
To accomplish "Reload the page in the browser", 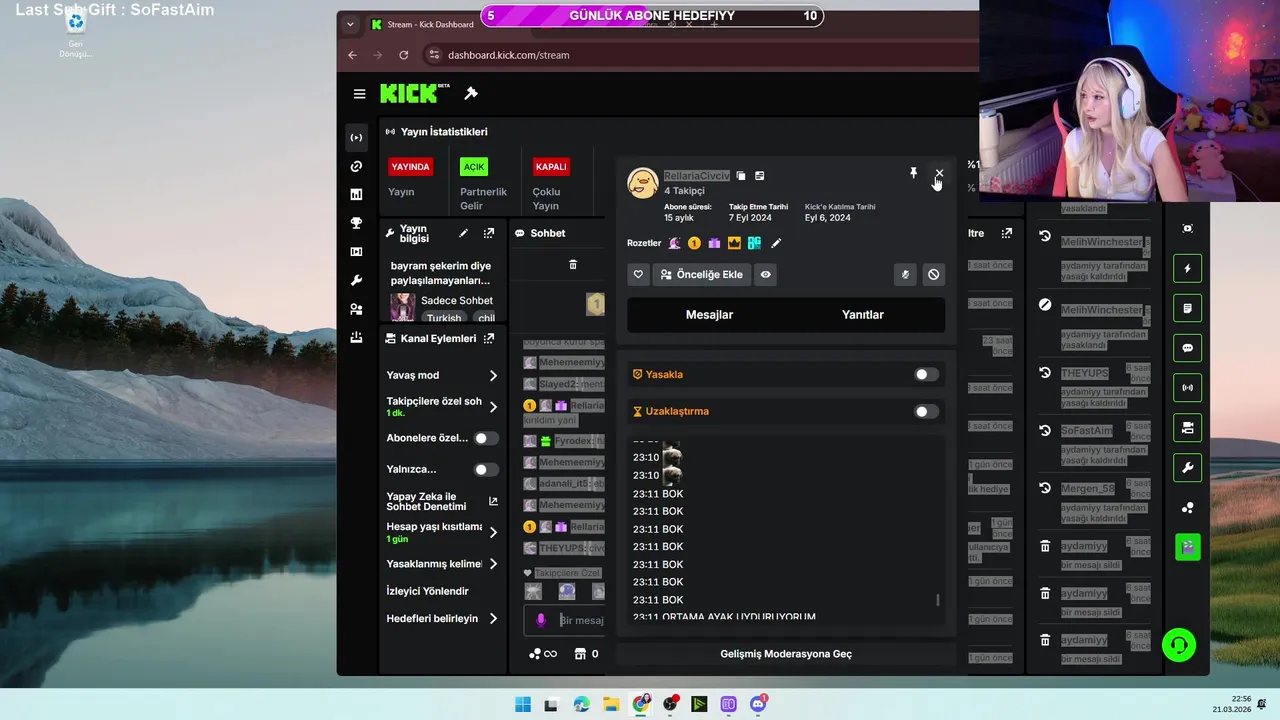I will click(403, 55).
